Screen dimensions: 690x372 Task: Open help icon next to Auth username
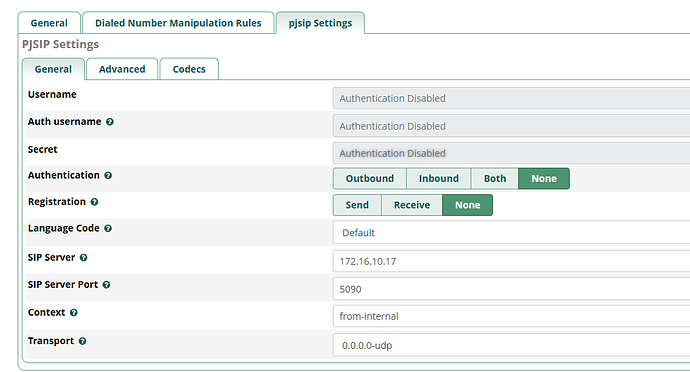110,122
